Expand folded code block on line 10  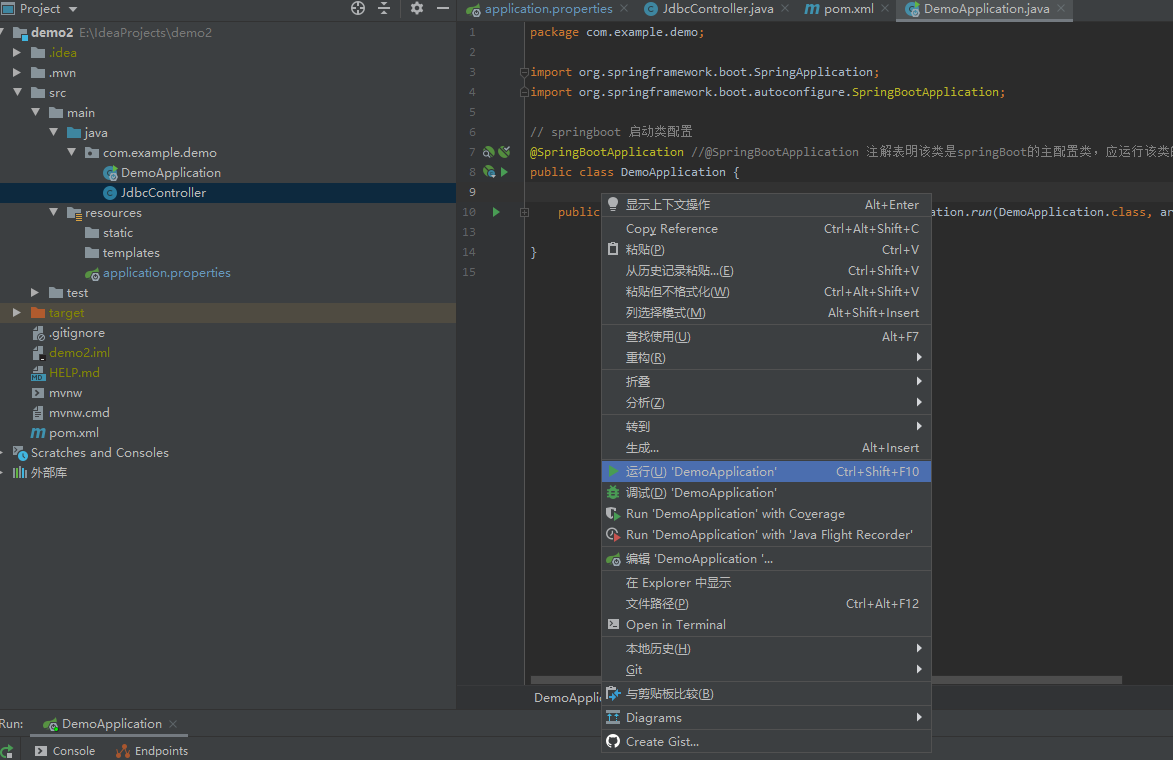[x=524, y=212]
